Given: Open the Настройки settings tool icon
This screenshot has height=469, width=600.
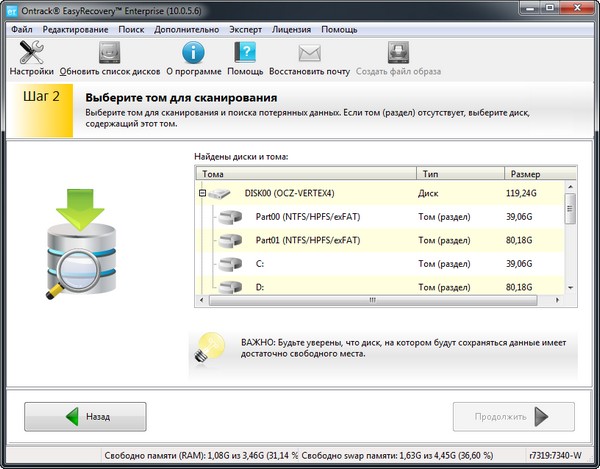Looking at the screenshot, I should pyautogui.click(x=31, y=53).
